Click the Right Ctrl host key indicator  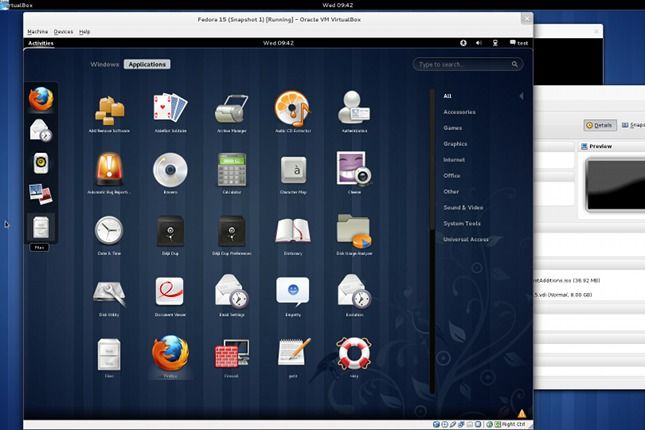[x=513, y=424]
